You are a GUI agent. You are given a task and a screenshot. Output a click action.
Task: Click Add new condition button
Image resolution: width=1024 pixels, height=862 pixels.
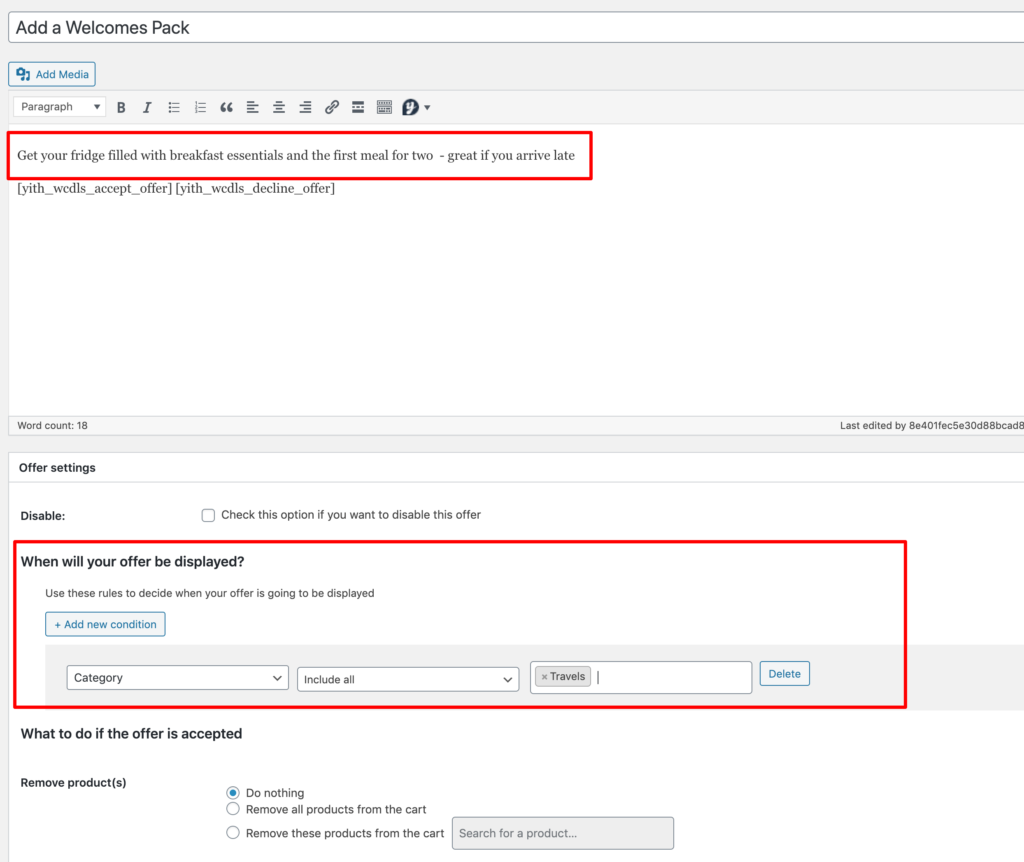pyautogui.click(x=105, y=624)
